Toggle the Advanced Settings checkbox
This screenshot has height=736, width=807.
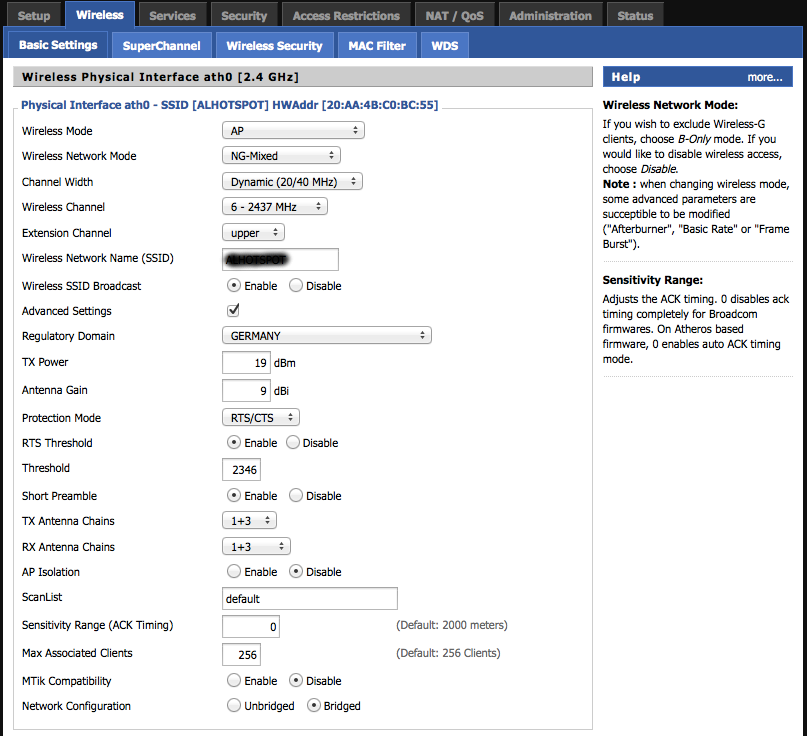234,311
